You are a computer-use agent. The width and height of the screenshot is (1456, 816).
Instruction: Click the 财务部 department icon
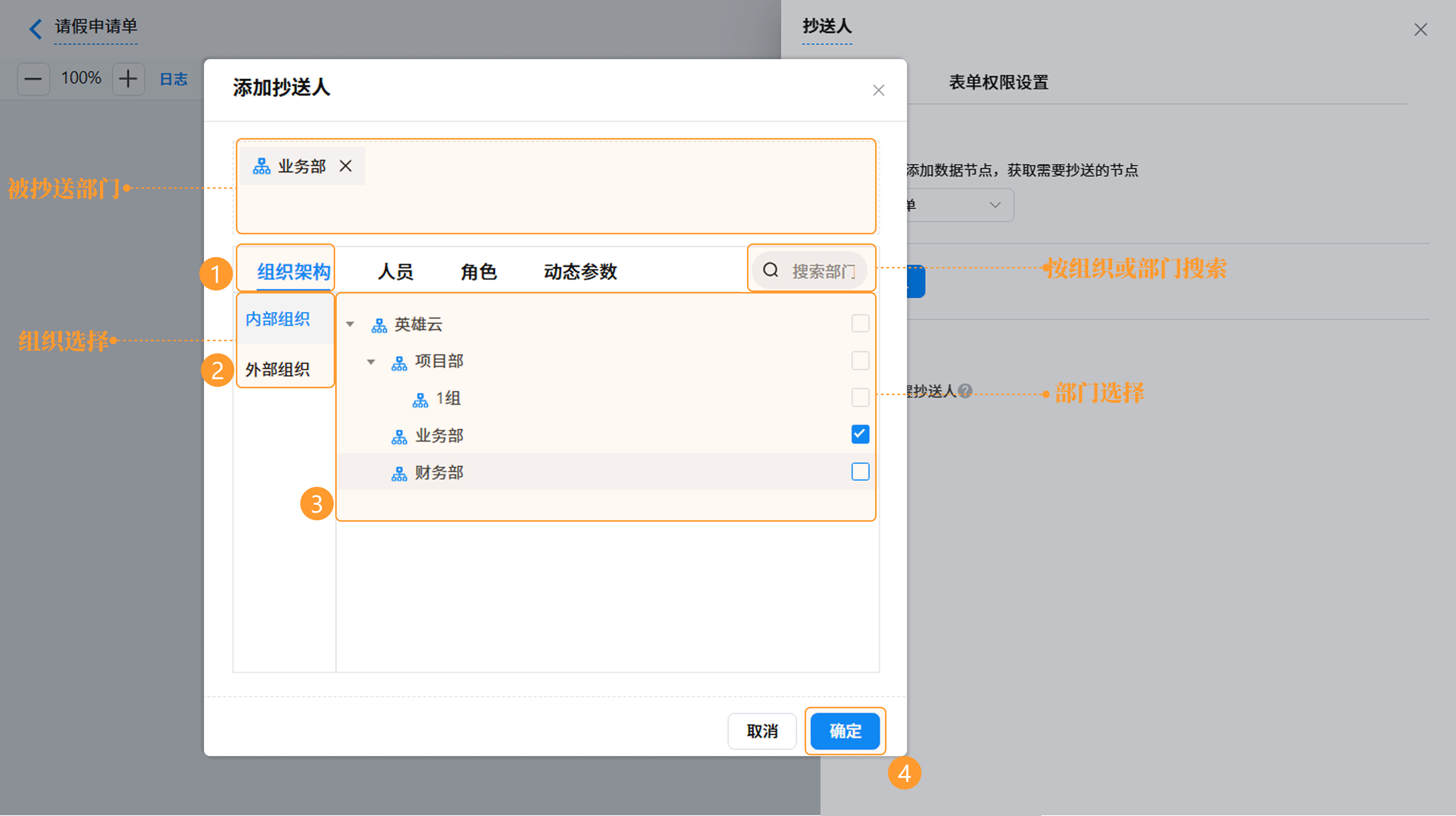tap(399, 473)
